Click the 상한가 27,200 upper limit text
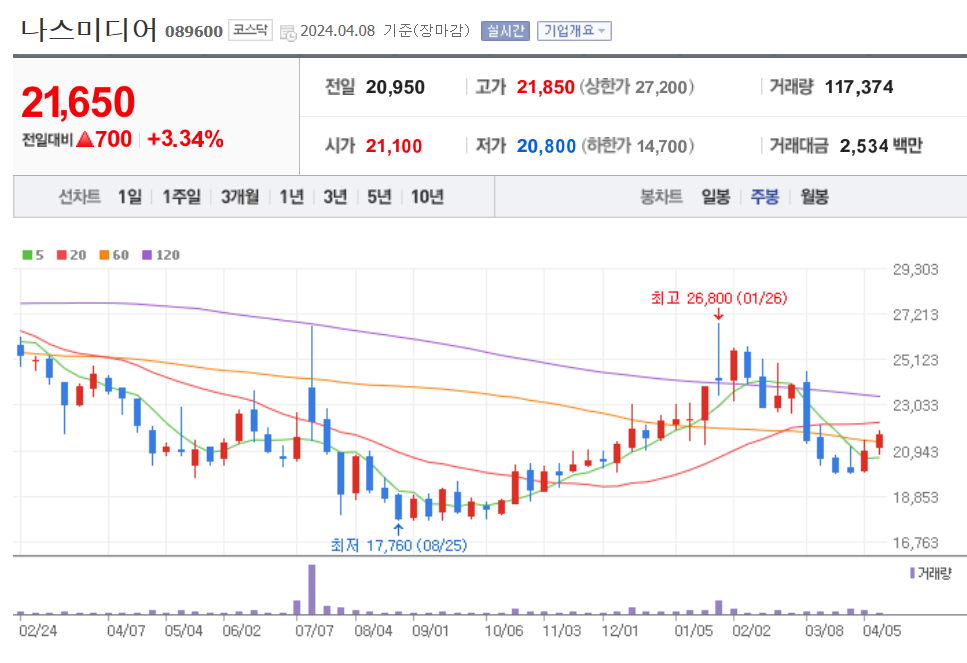This screenshot has width=967, height=663. (636, 87)
